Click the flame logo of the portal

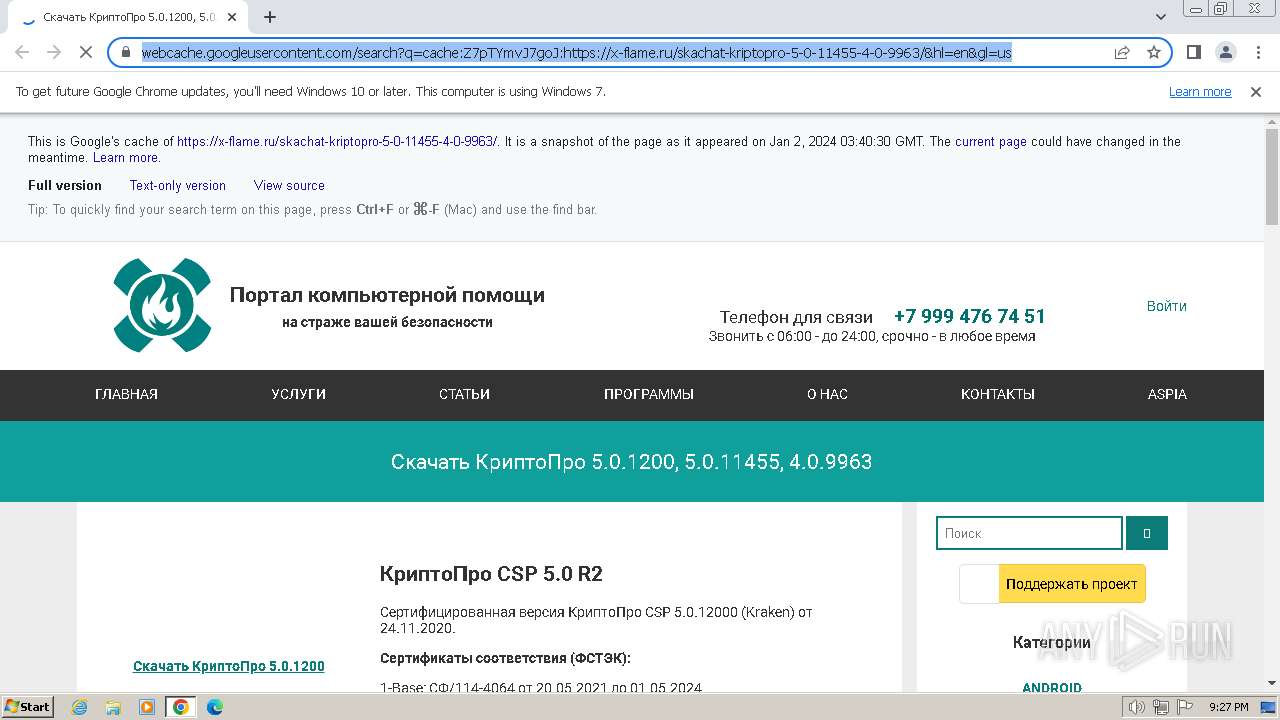[162, 305]
